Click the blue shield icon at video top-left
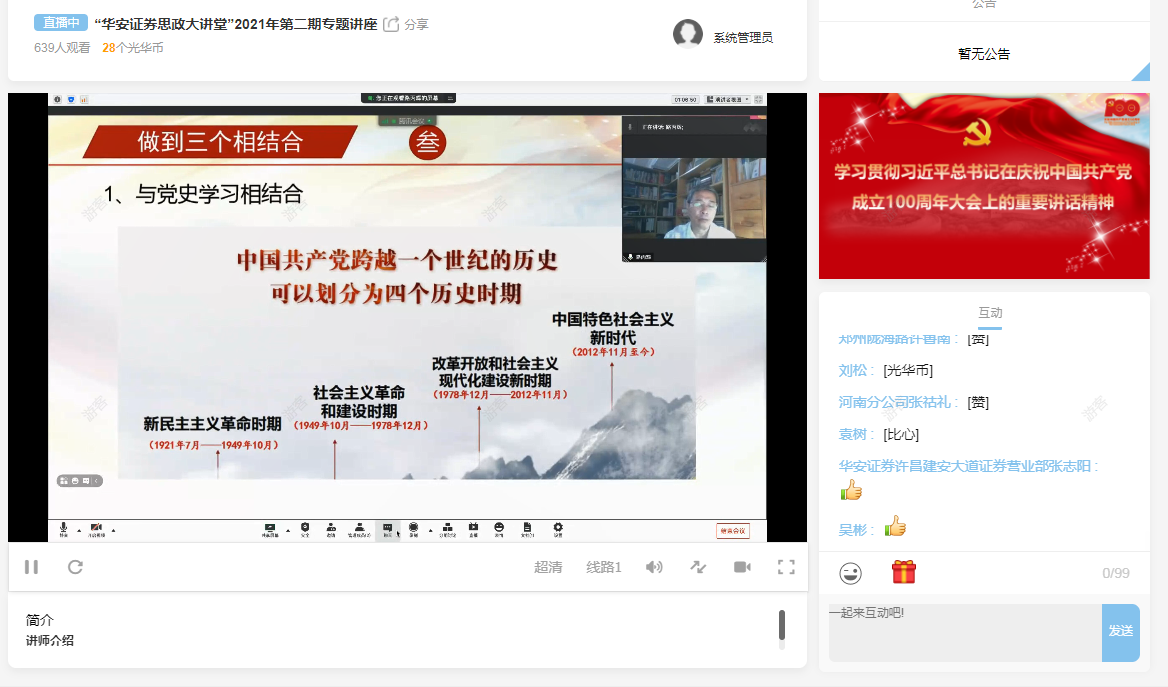 click(71, 99)
